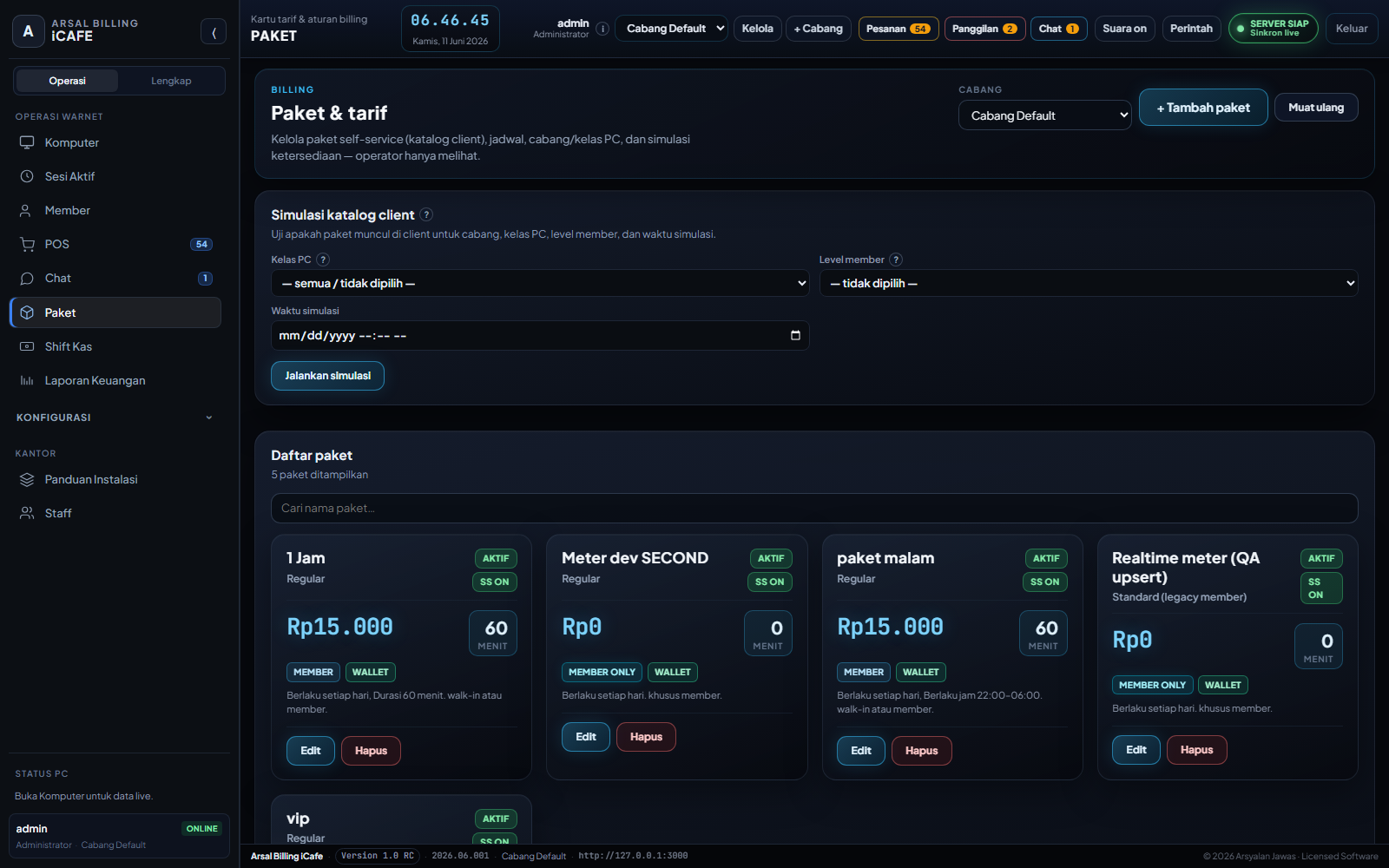Click the Version 1.0 RC label

click(378, 856)
